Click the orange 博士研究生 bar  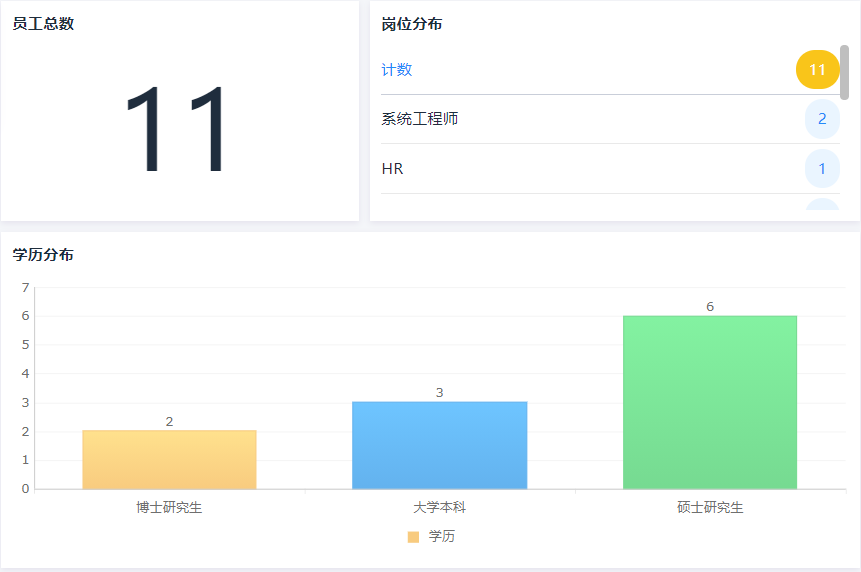point(169,460)
